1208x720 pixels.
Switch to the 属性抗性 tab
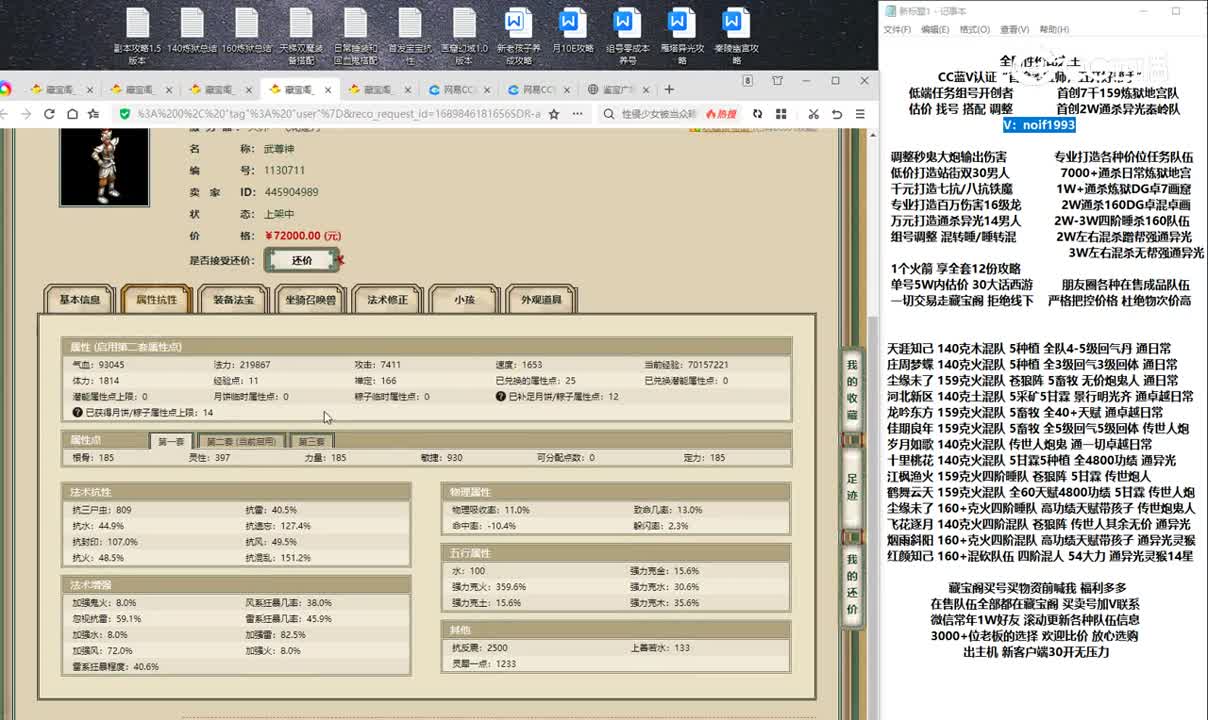(x=156, y=299)
